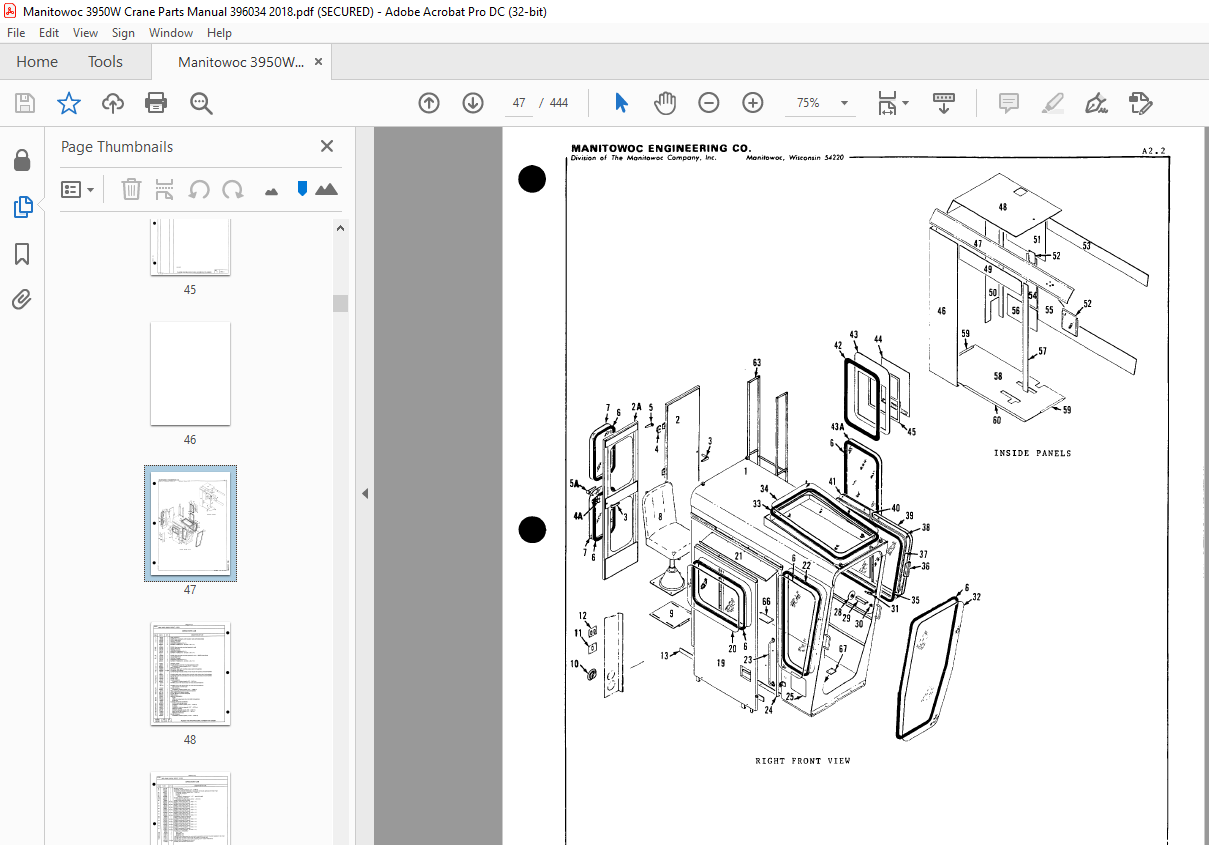Click the thumbnails scrollbar up arrow
Image resolution: width=1209 pixels, height=845 pixels.
[341, 228]
